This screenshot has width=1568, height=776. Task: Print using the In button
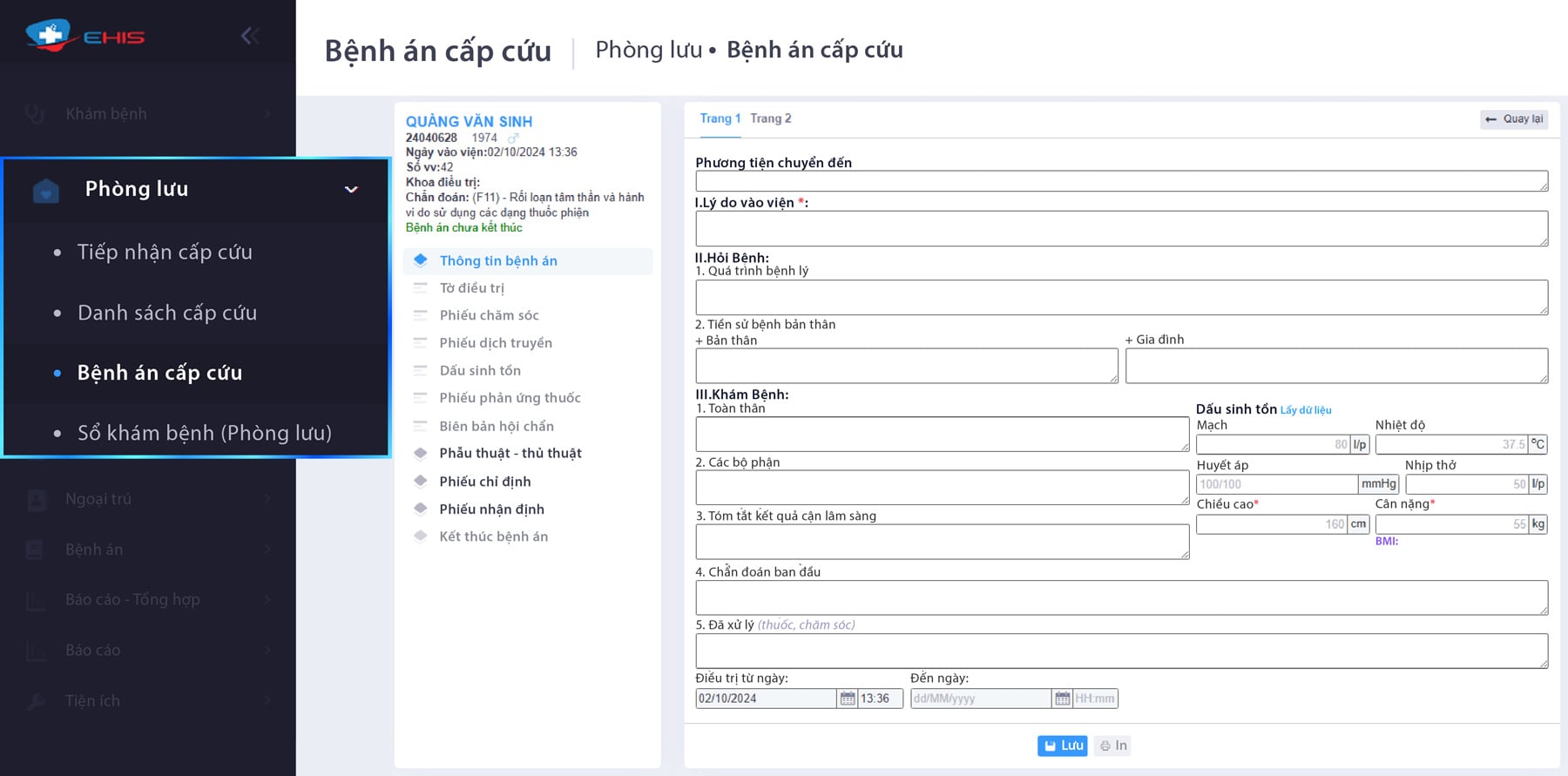coord(1113,746)
